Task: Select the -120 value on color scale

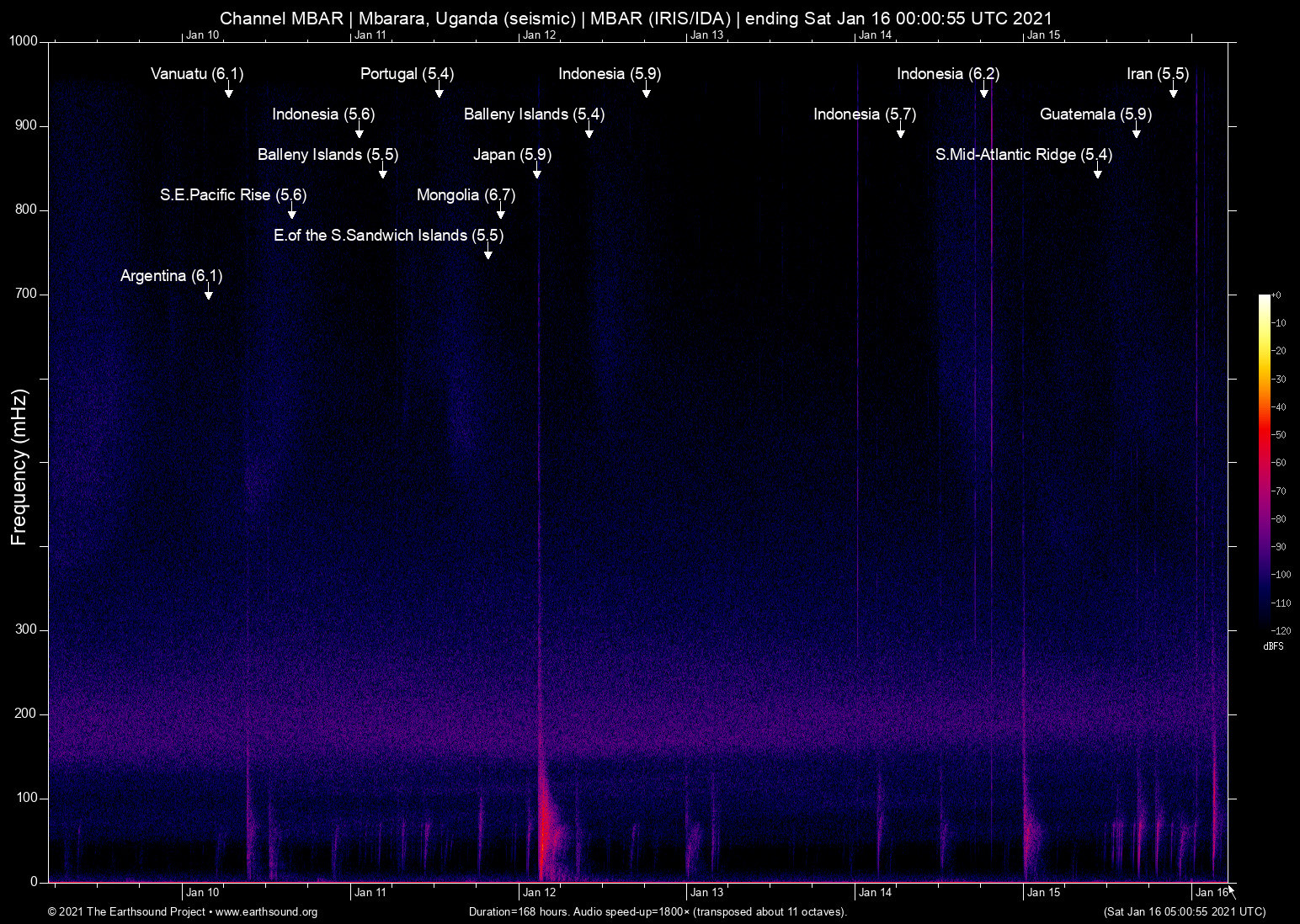Action: point(1281,630)
